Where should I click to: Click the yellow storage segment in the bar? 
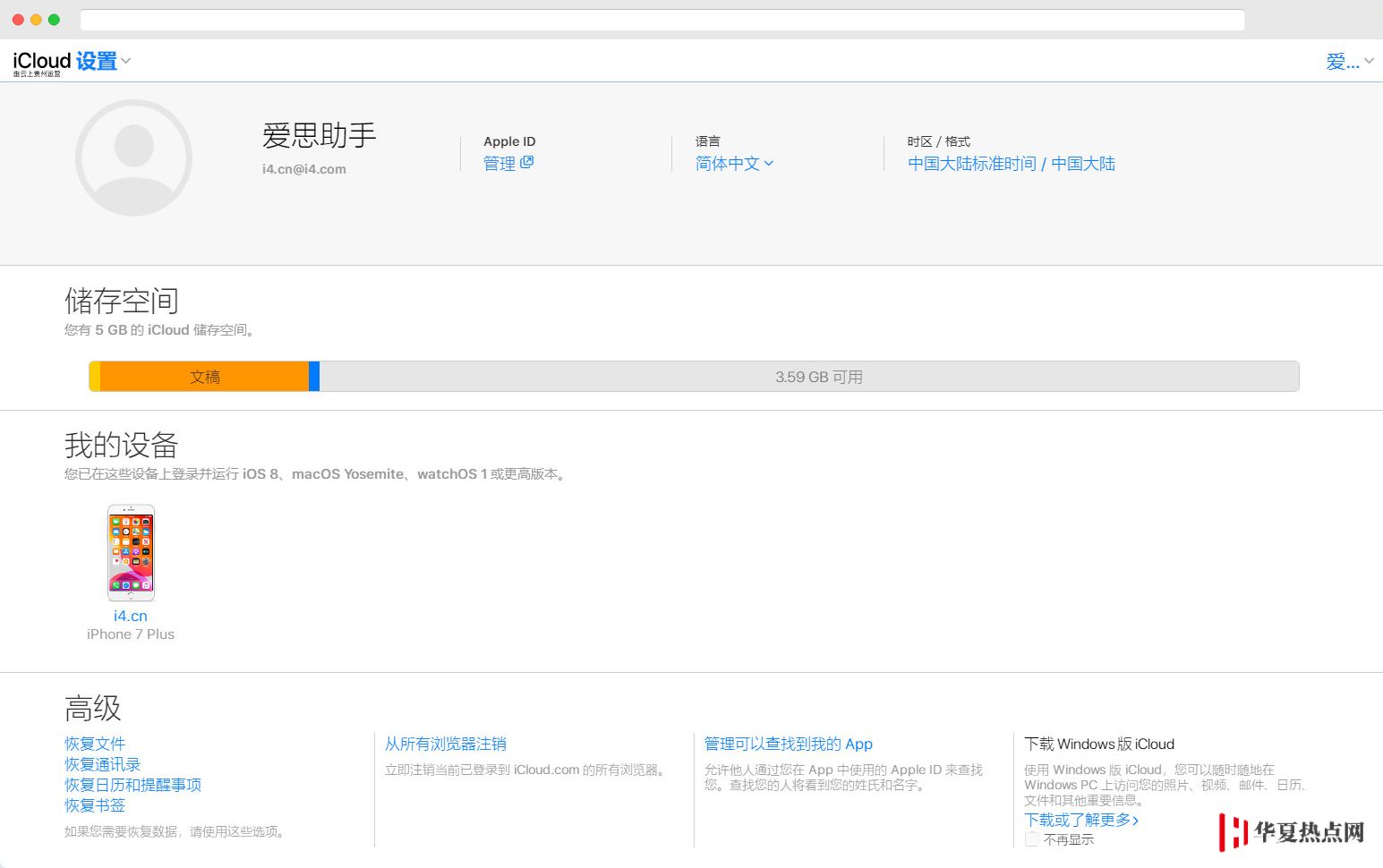point(95,377)
